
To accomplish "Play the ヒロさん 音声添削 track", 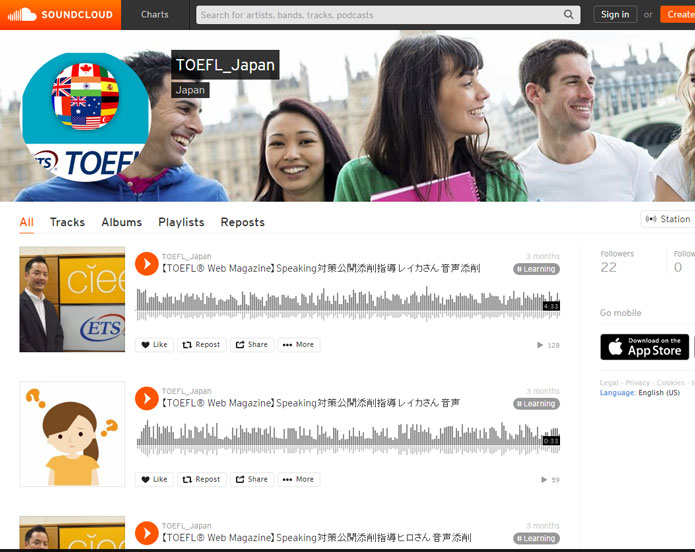I will click(x=147, y=533).
